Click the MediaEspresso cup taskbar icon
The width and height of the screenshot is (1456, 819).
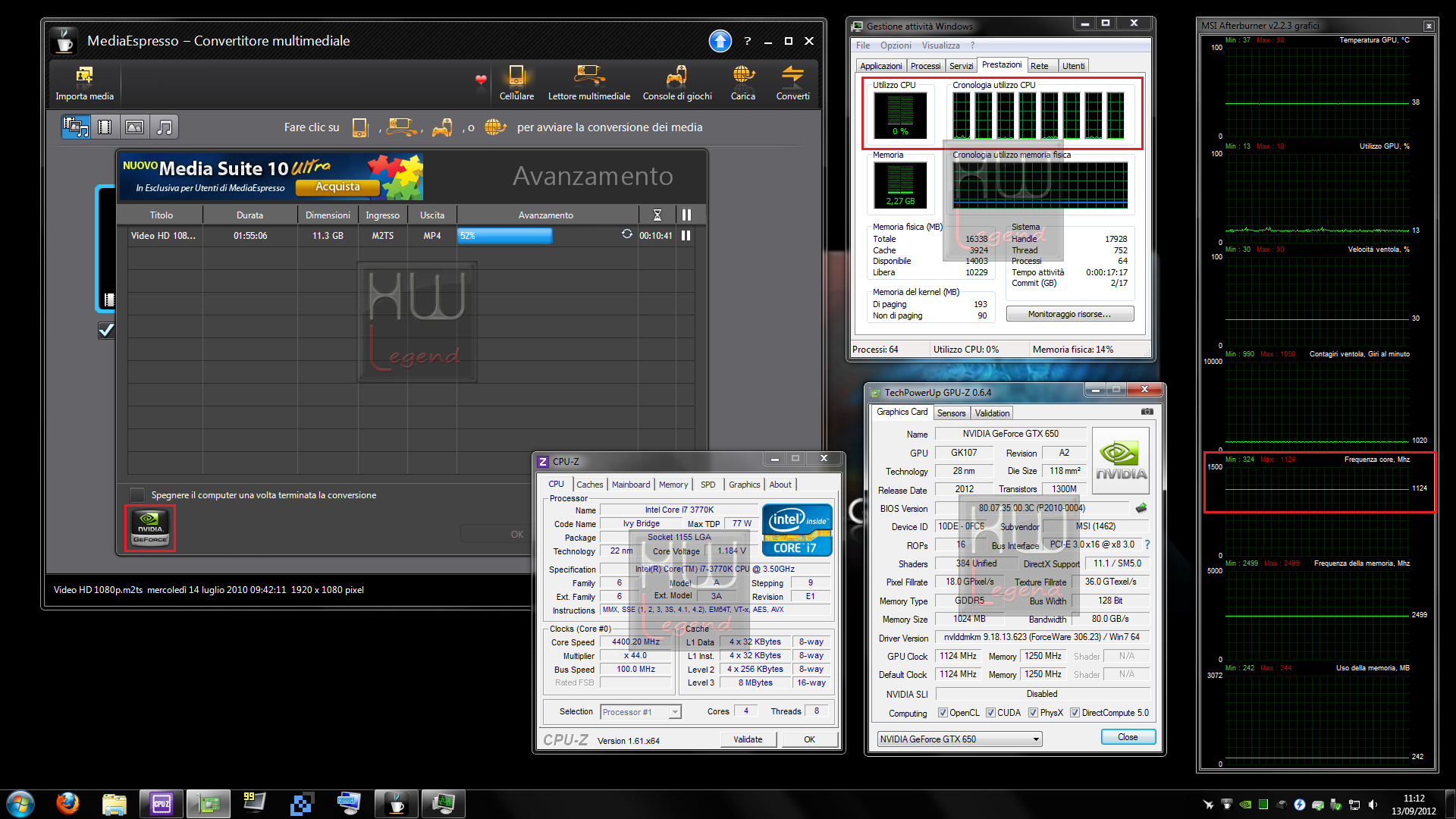(397, 803)
